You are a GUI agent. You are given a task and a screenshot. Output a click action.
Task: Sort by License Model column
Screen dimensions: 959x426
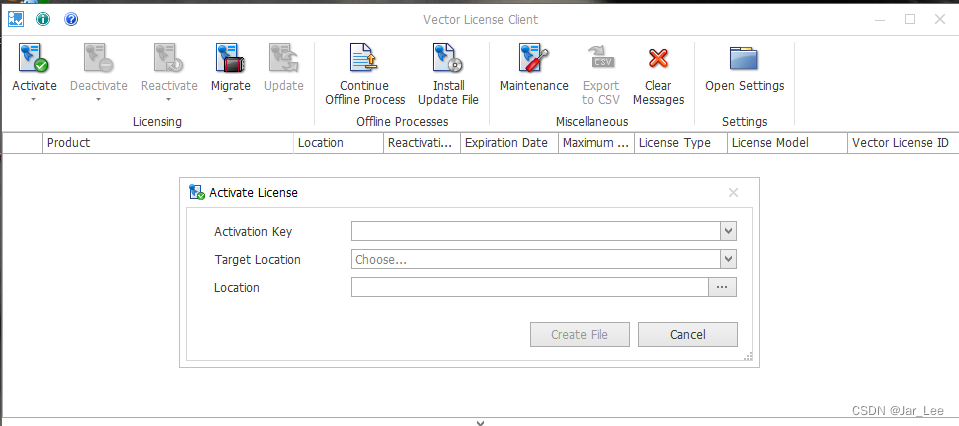pos(787,143)
